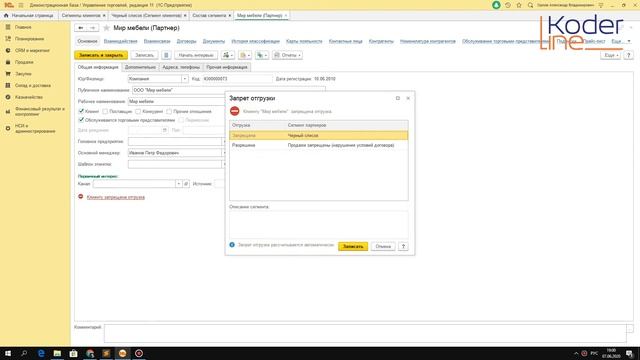Open the Канал field's open-item icon
Screen dimensions: 640x360
pyautogui.click(x=186, y=184)
